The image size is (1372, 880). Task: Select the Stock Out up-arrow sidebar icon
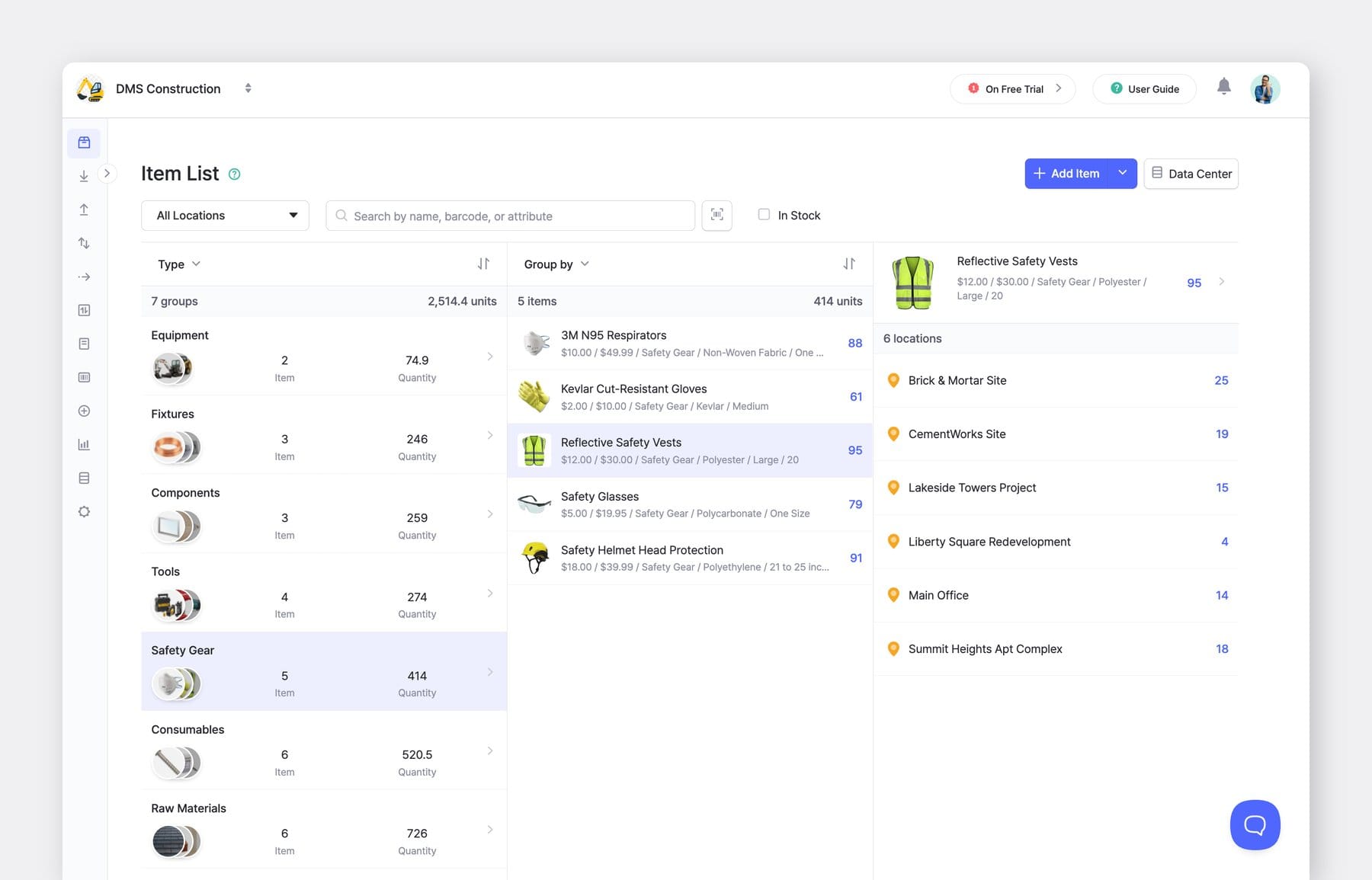[84, 209]
